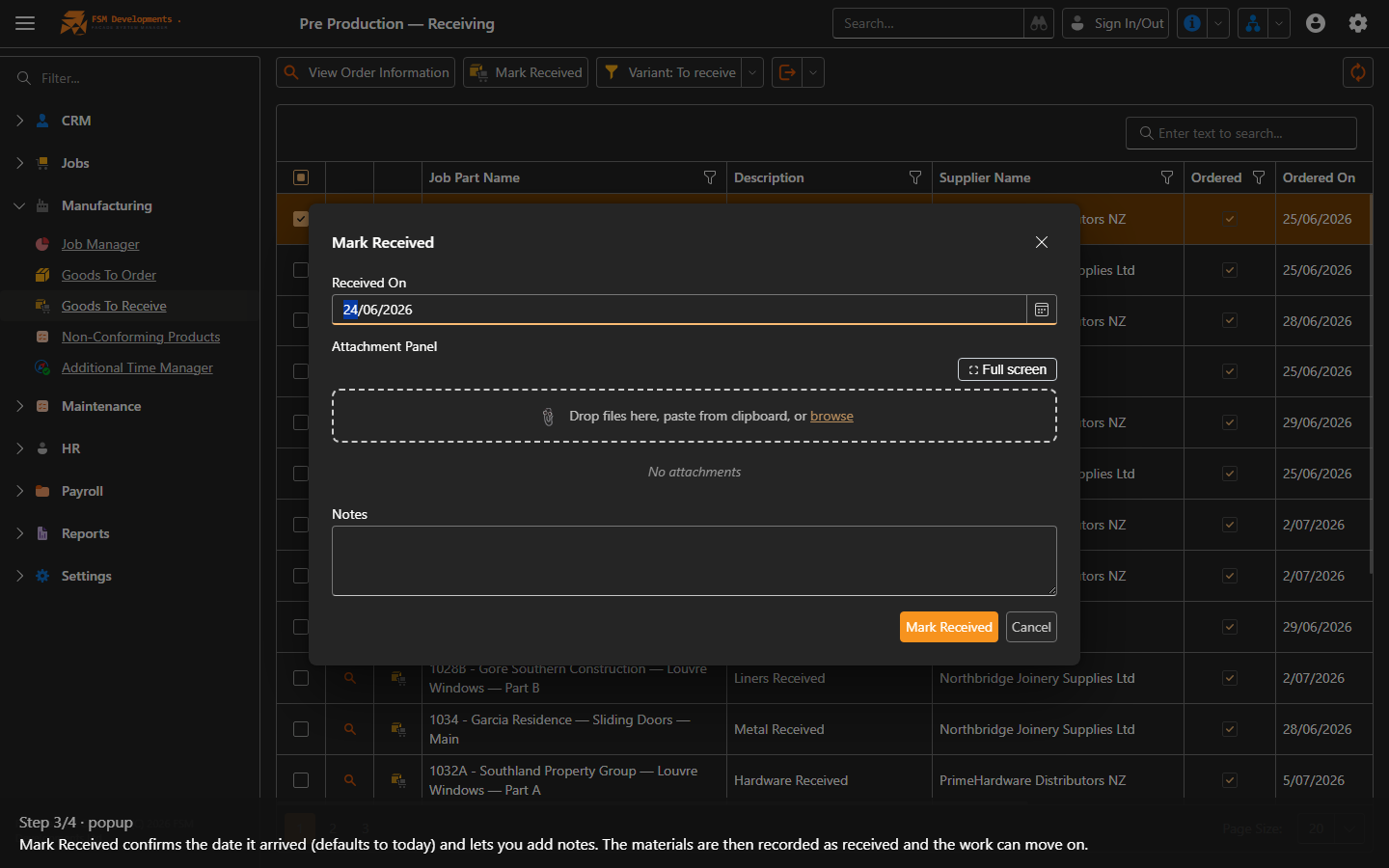Screen dimensions: 1389x868
Task: Open calendar picker for Received On
Action: point(1042,310)
